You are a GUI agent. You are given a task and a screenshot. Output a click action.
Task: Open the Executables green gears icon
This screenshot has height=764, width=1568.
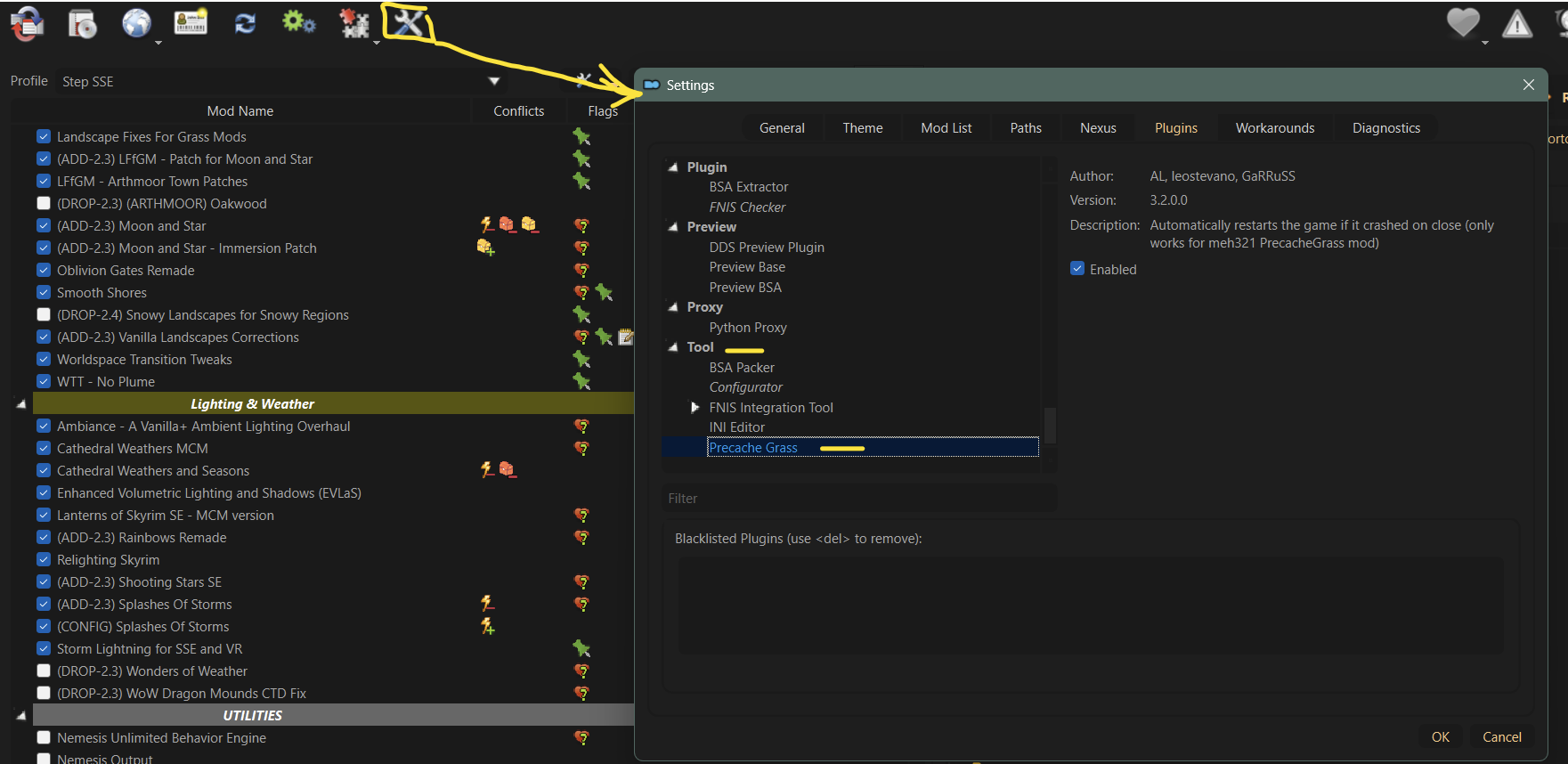point(298,23)
